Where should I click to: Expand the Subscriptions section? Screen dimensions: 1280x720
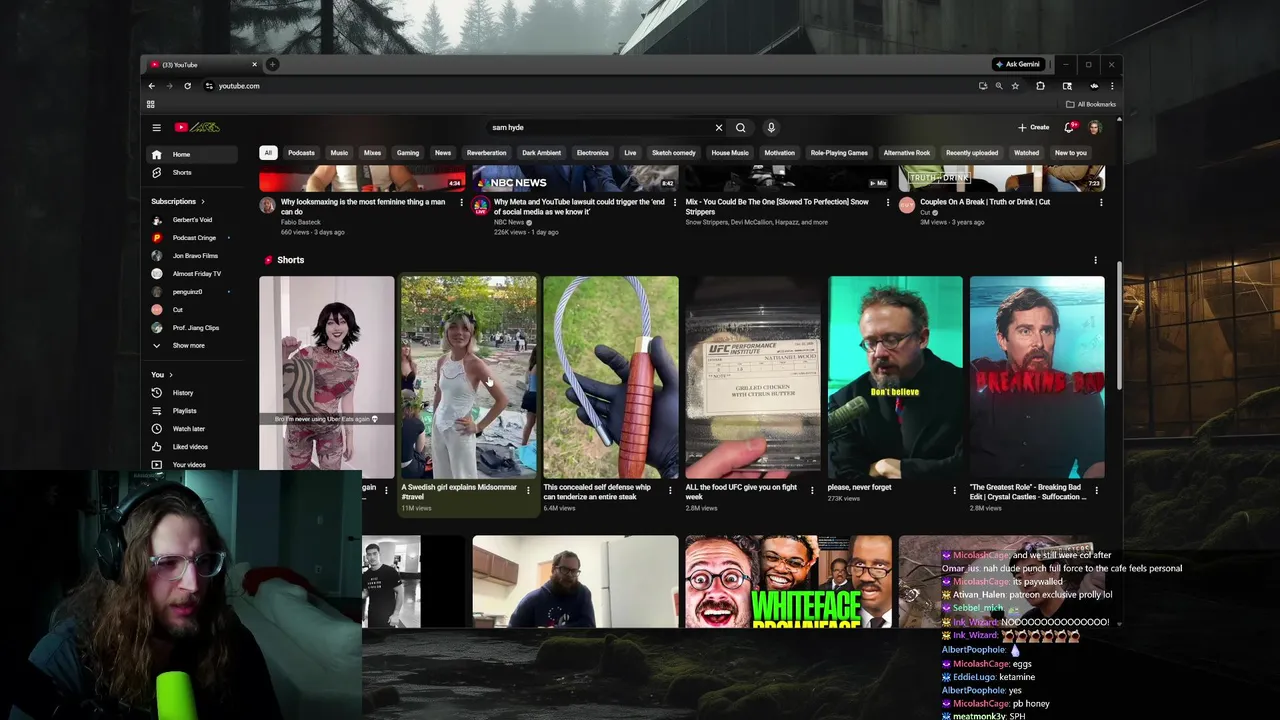pos(178,201)
